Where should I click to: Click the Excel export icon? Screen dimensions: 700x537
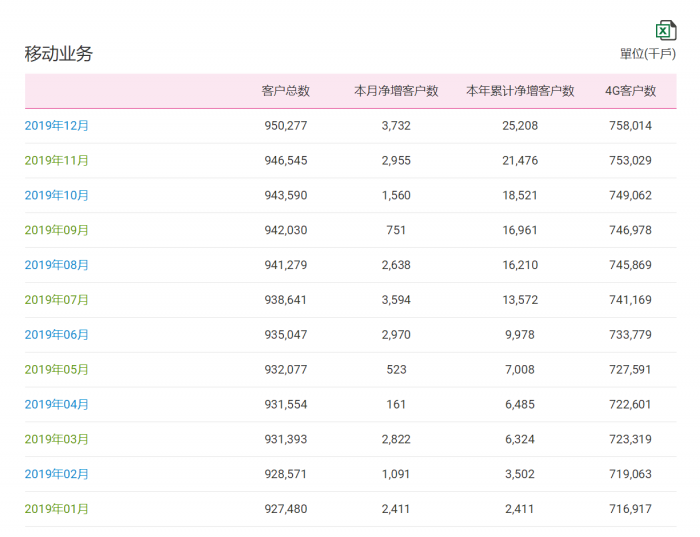pyautogui.click(x=665, y=30)
